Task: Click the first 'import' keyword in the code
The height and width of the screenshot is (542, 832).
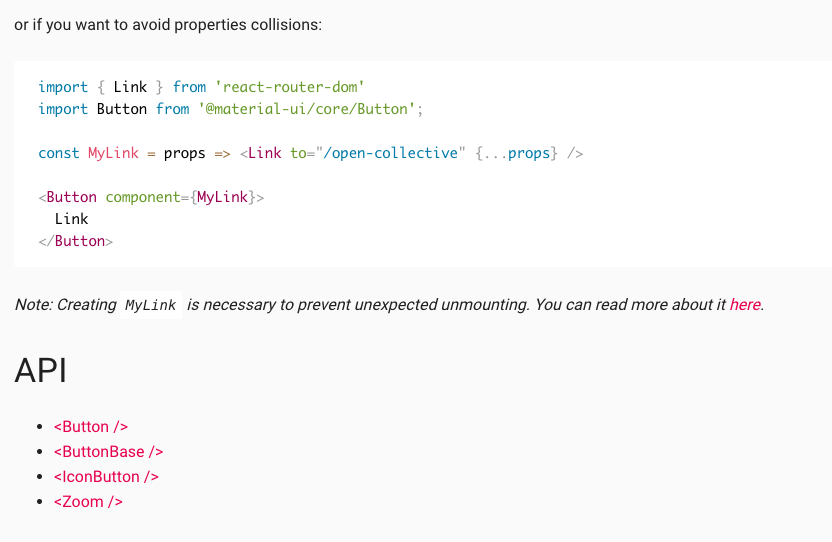Action: click(x=63, y=87)
